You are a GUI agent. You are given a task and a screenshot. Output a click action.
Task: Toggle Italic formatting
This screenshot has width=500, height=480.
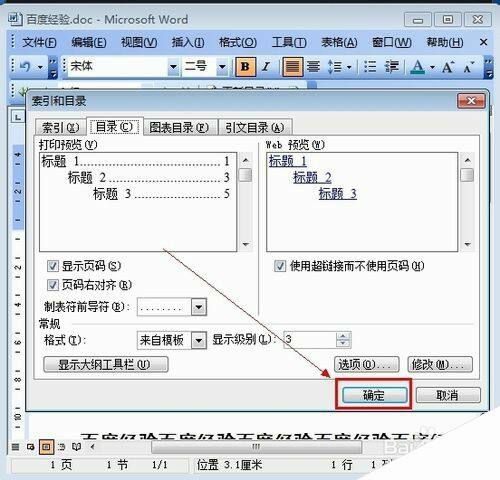pos(266,67)
